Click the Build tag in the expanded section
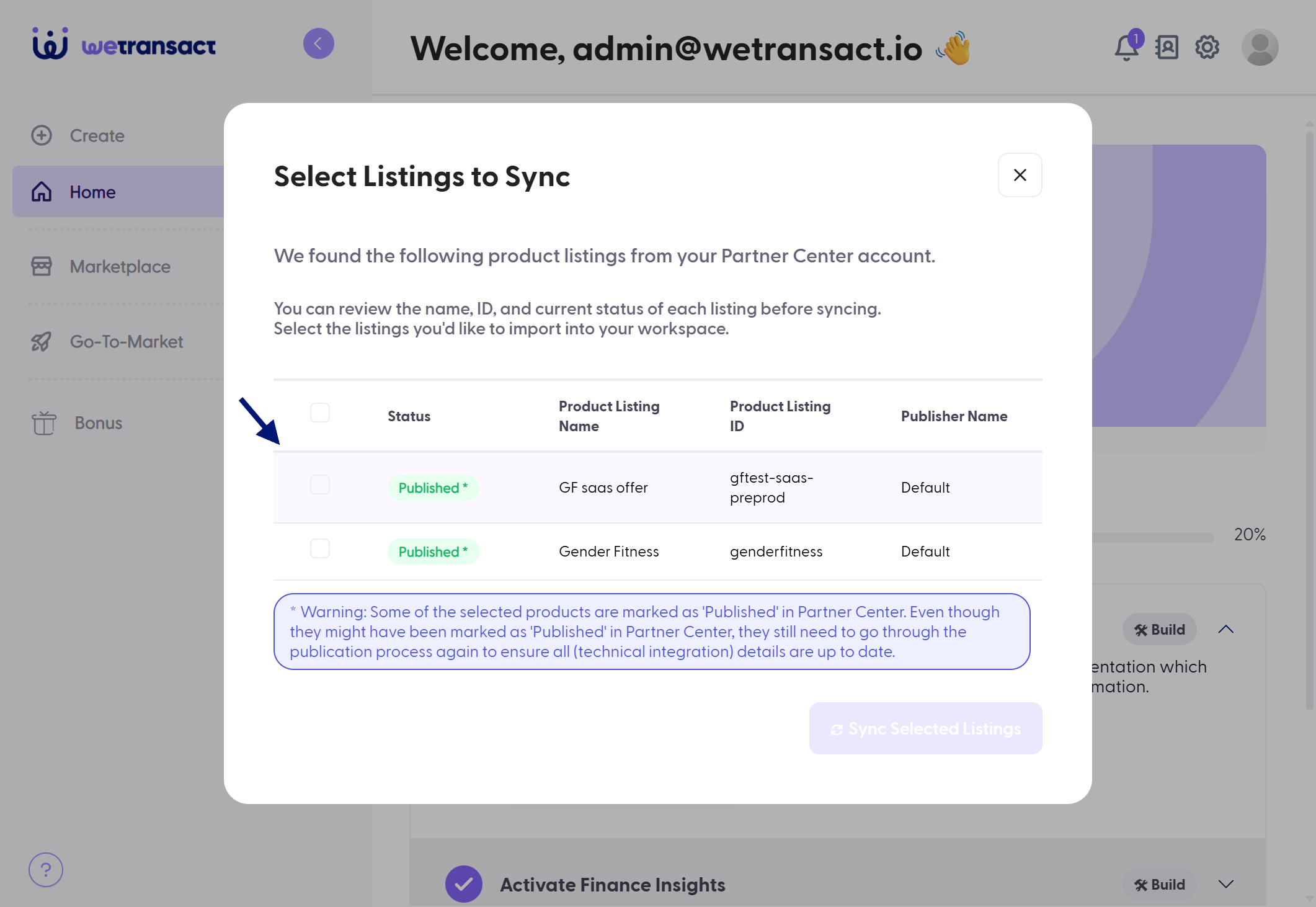 coord(1159,630)
